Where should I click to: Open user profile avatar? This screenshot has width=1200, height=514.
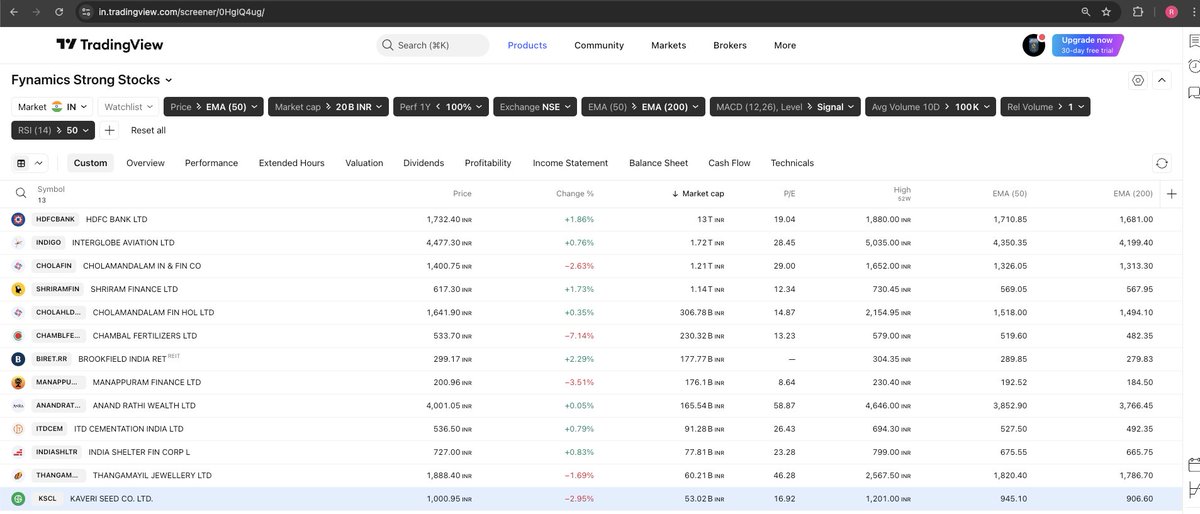(x=1033, y=45)
